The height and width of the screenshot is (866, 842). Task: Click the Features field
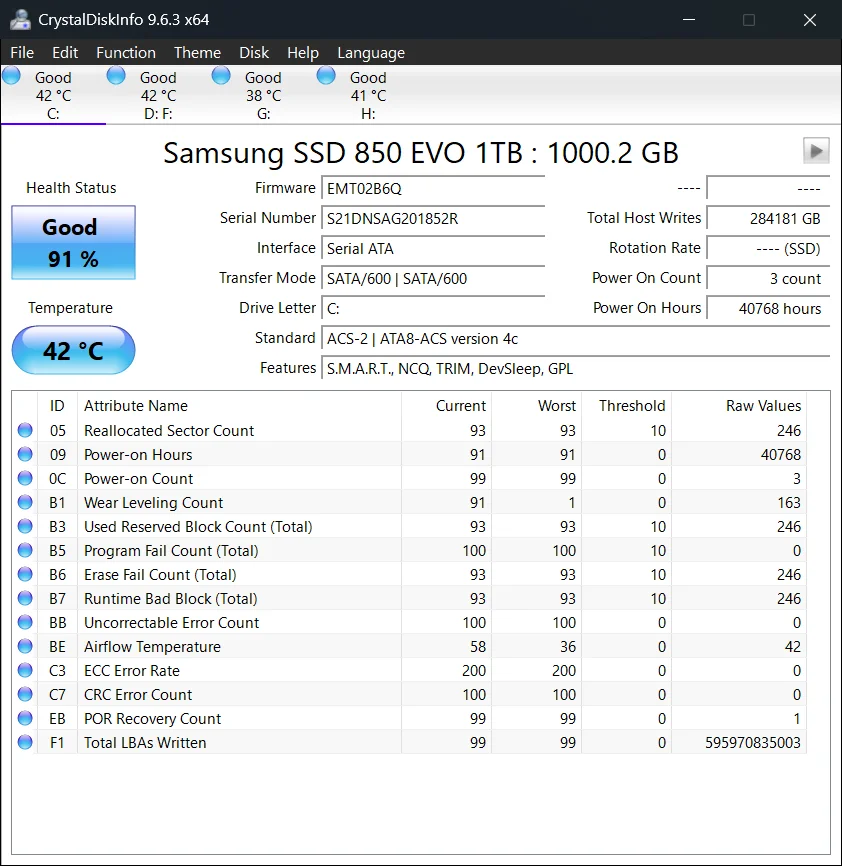576,369
